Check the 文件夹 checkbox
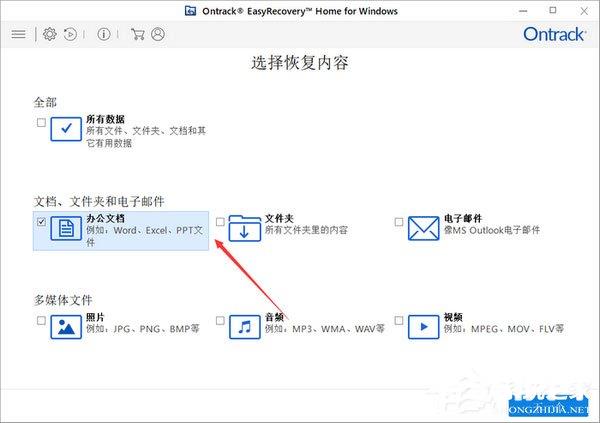 click(x=220, y=222)
